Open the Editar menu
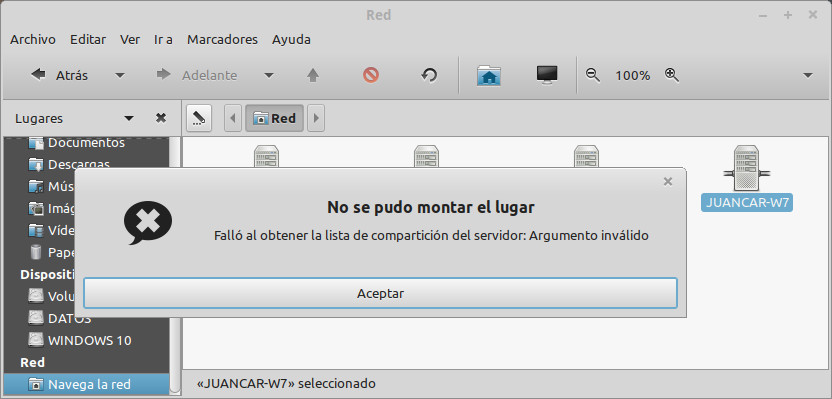The width and height of the screenshot is (832, 399). pos(88,39)
